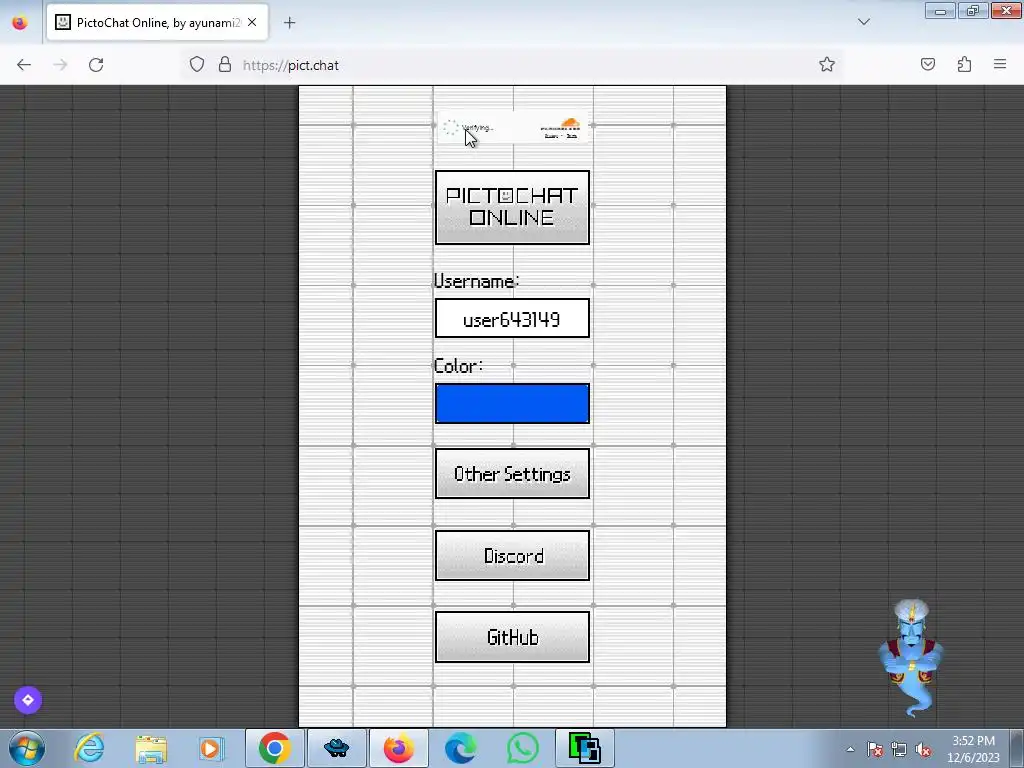Click the PictoChat Online logo button
The height and width of the screenshot is (768, 1024).
[x=512, y=207]
